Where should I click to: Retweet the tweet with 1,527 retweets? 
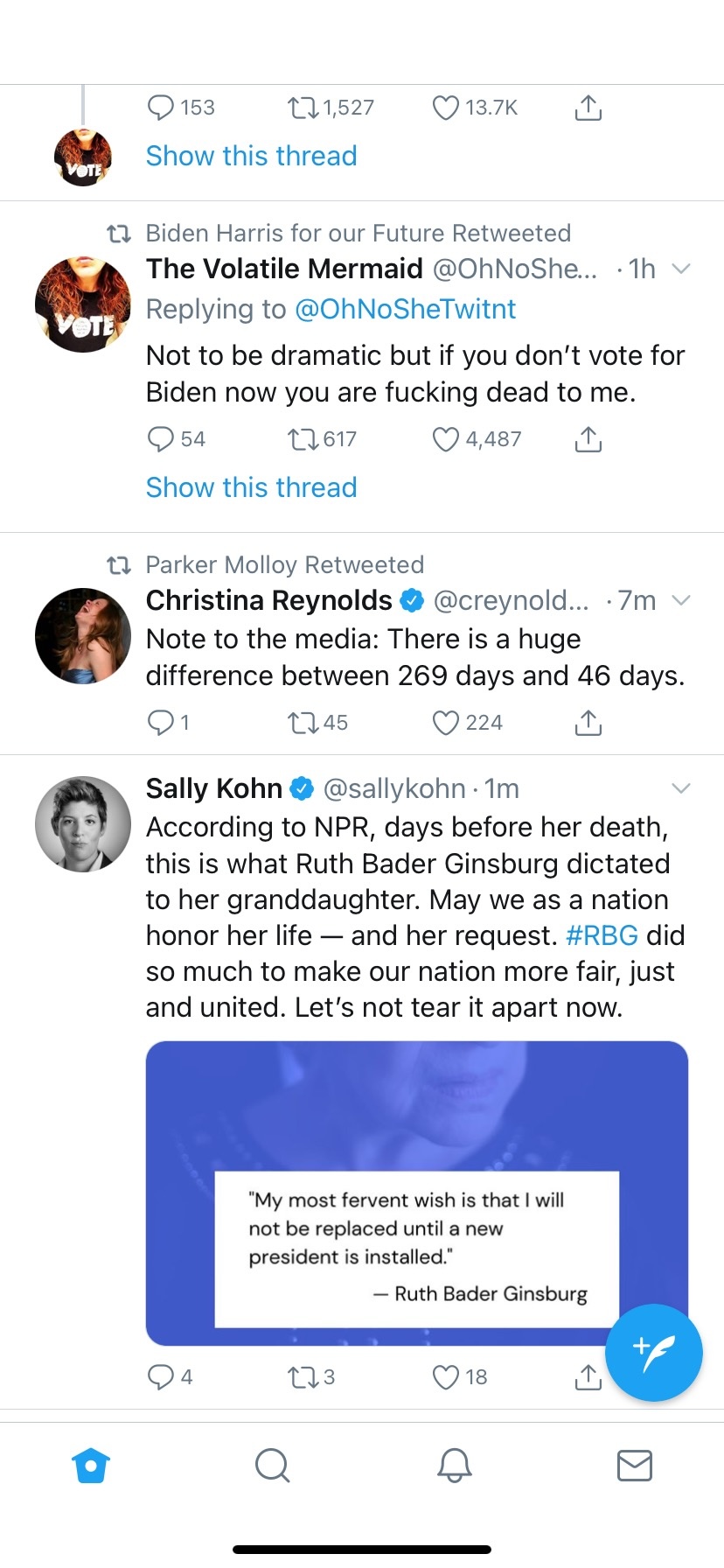[x=303, y=108]
